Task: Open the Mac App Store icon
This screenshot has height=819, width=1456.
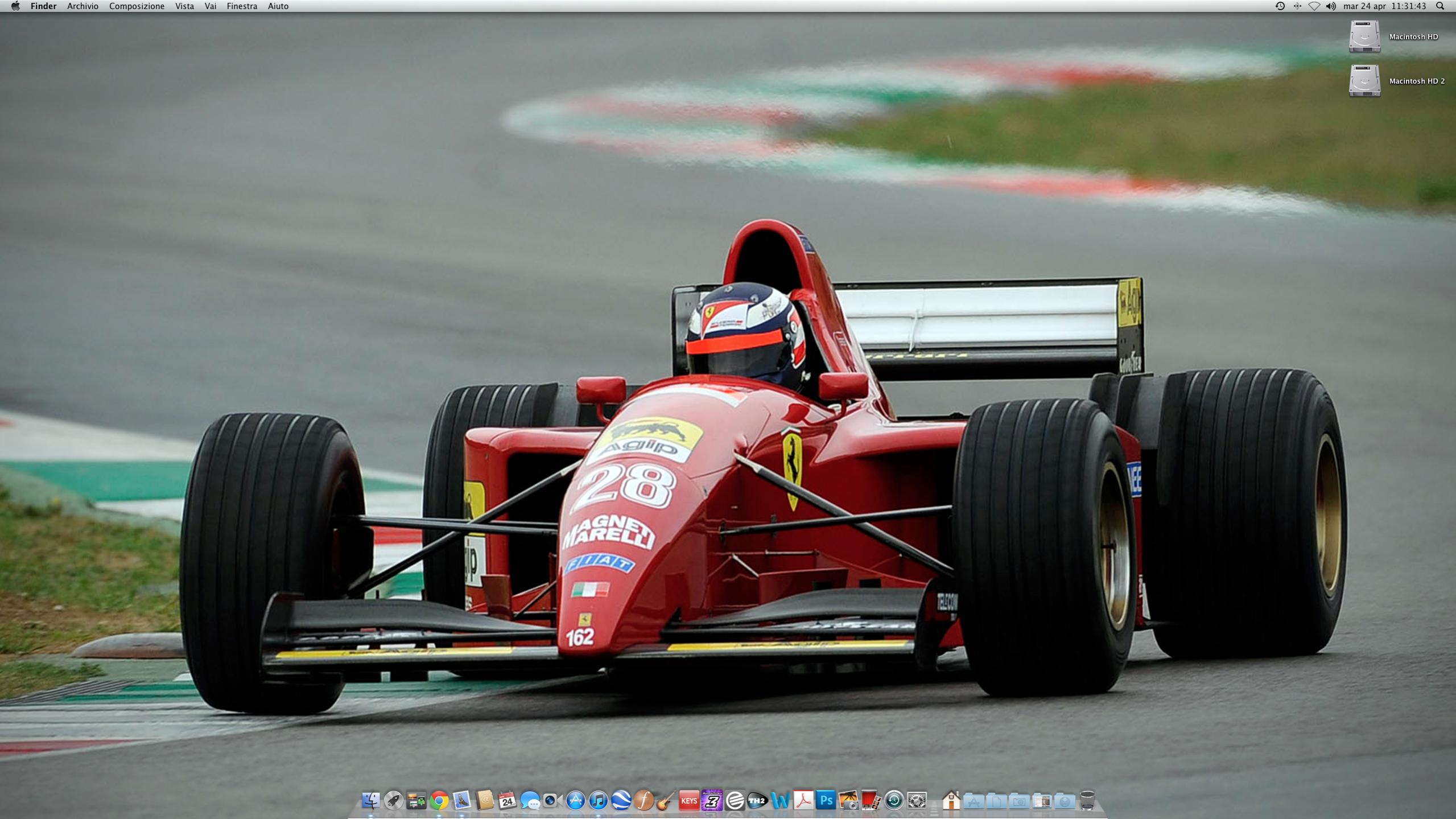Action: point(575,801)
